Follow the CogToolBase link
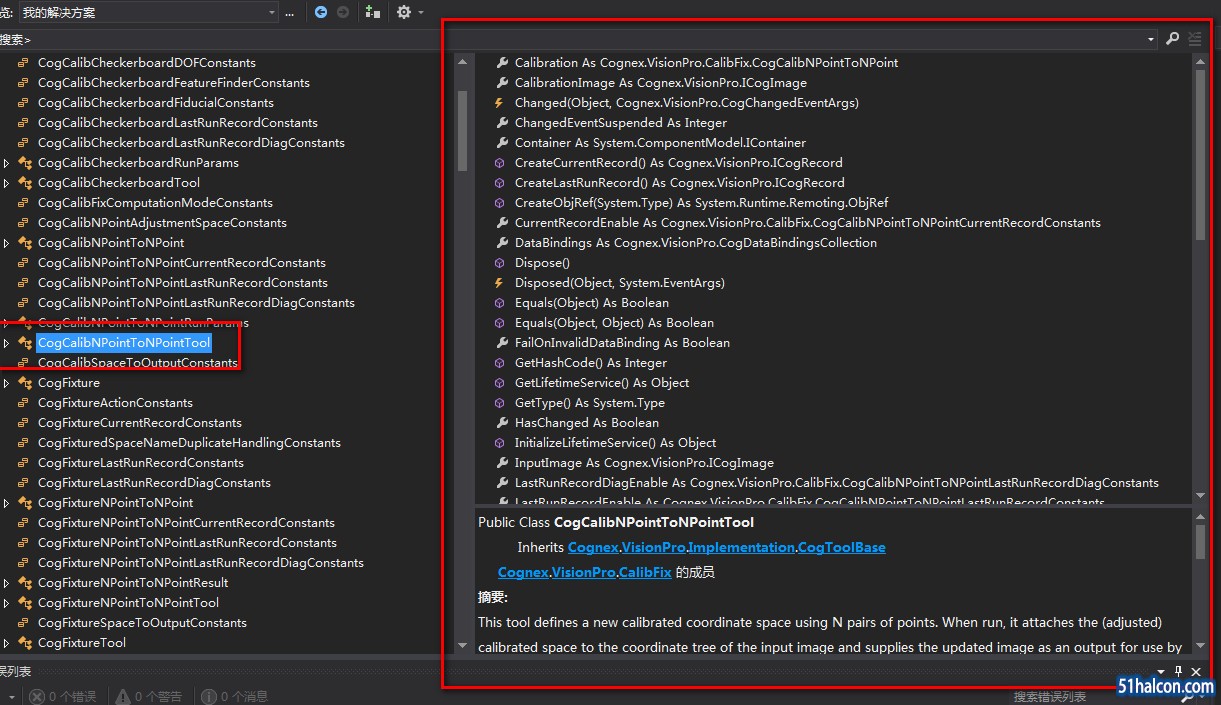Image resolution: width=1221 pixels, height=705 pixels. 843,547
